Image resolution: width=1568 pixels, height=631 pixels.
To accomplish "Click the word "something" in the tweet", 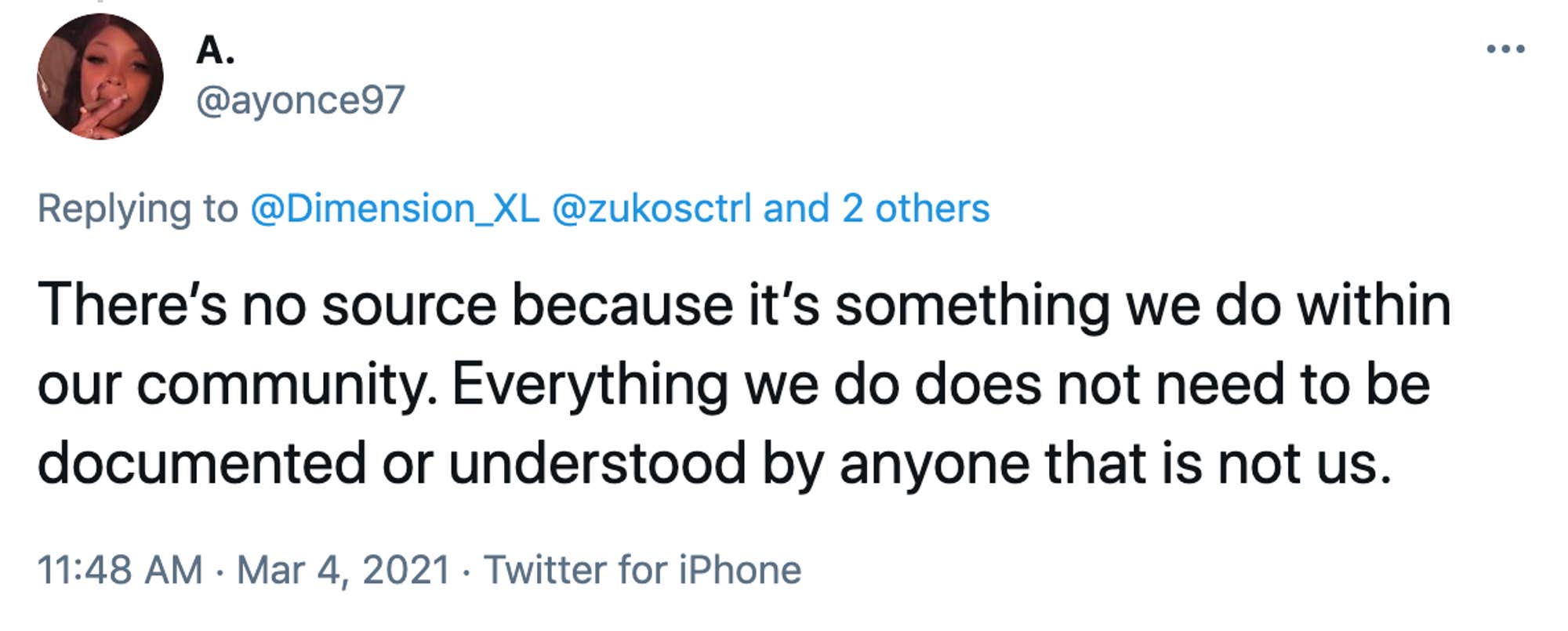I will [972, 306].
